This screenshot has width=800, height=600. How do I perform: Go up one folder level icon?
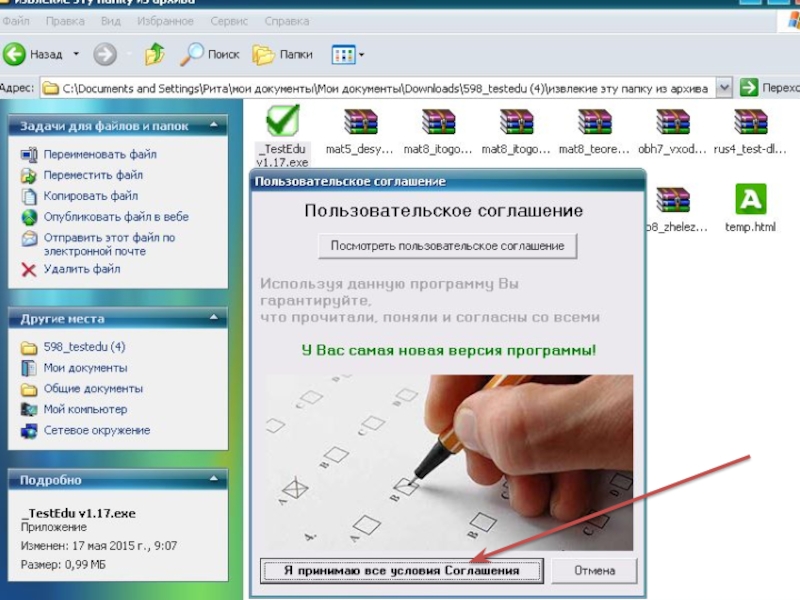click(x=155, y=54)
